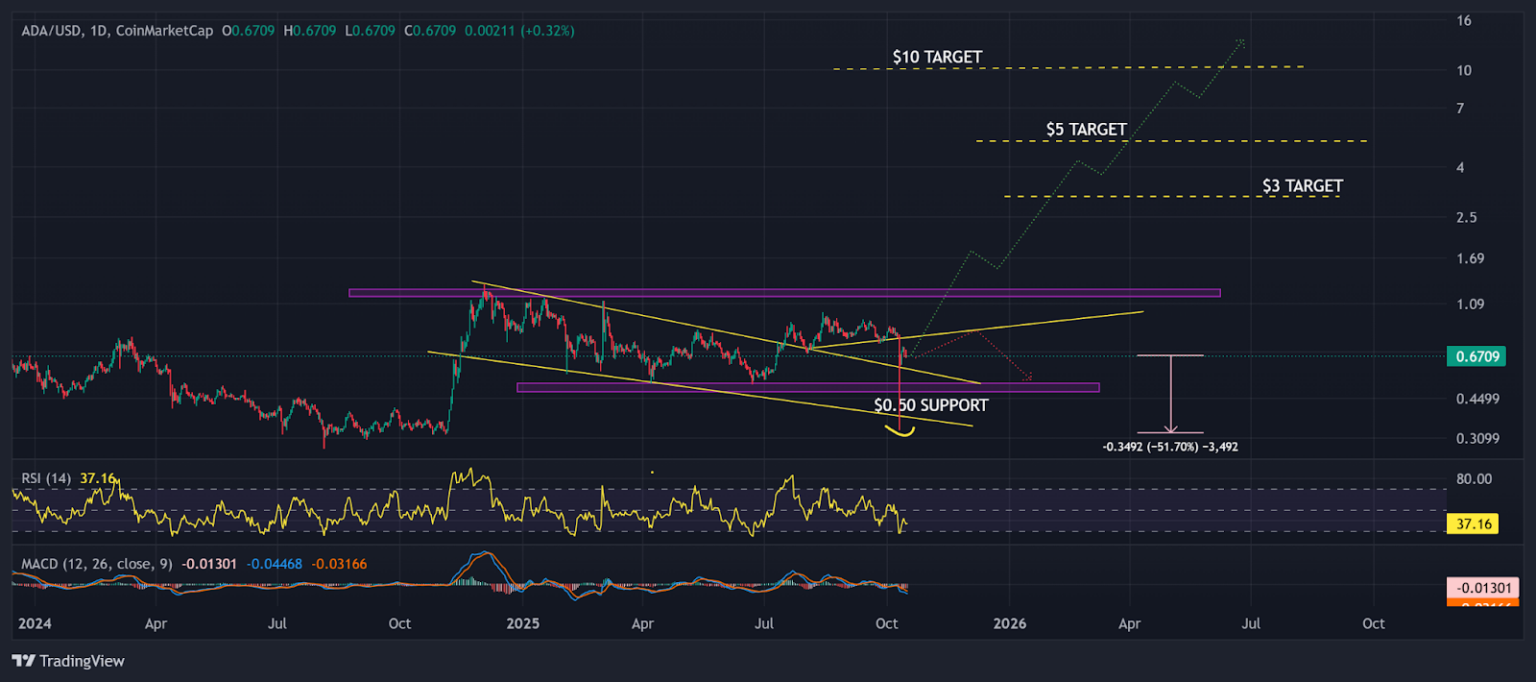
Task: Click the 2026 label on time axis
Action: (1009, 623)
